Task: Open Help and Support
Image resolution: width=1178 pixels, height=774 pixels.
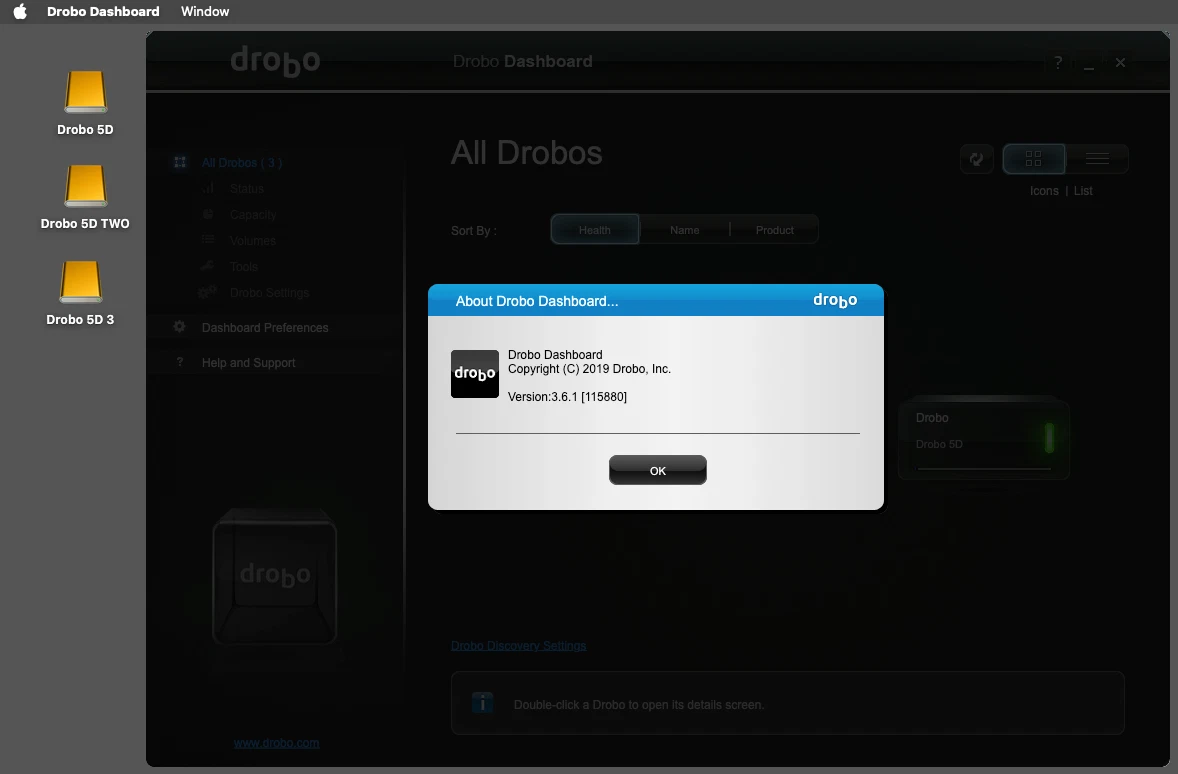Action: click(249, 363)
